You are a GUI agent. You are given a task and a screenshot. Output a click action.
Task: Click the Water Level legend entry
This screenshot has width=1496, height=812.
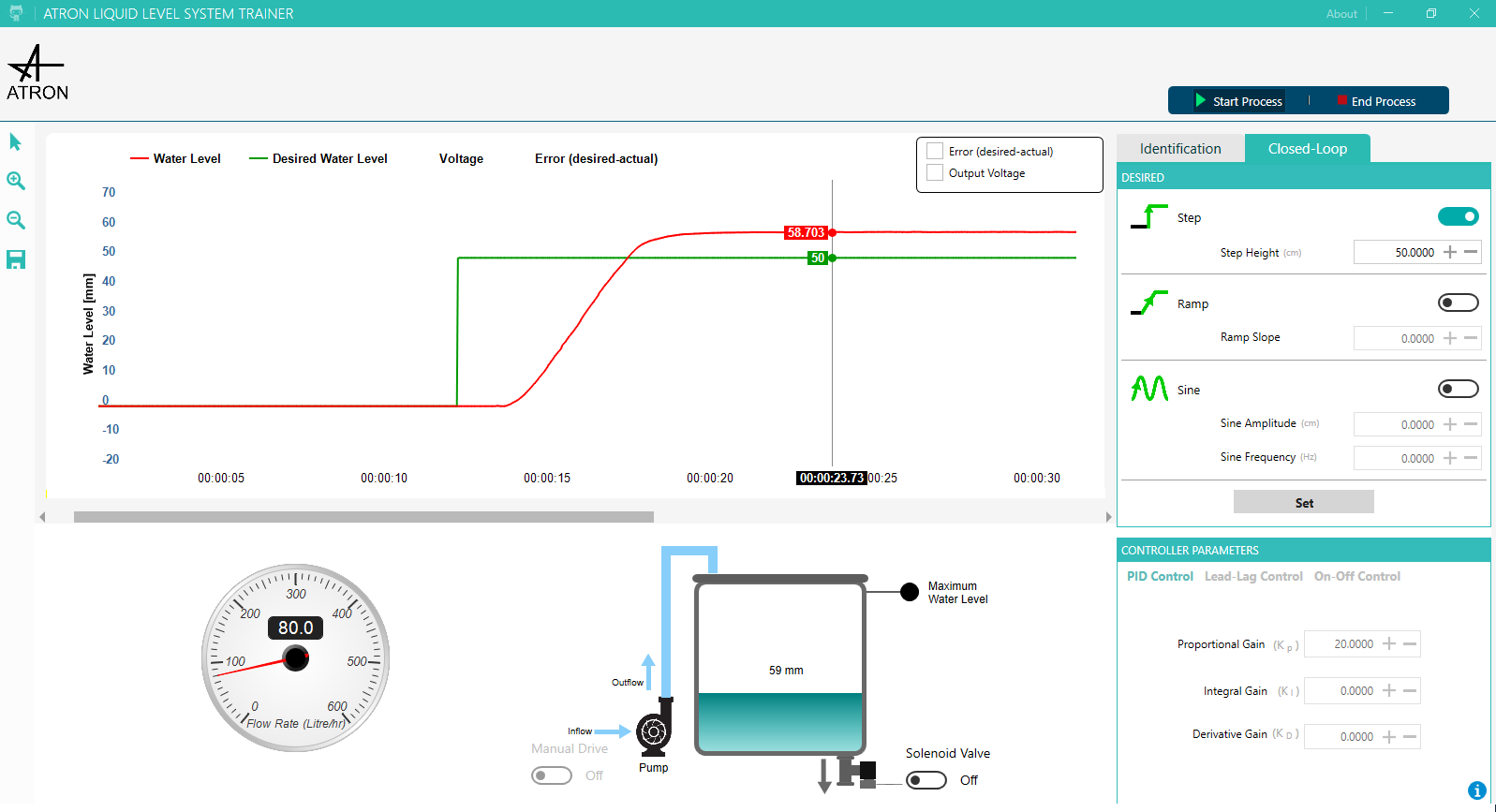click(x=175, y=158)
